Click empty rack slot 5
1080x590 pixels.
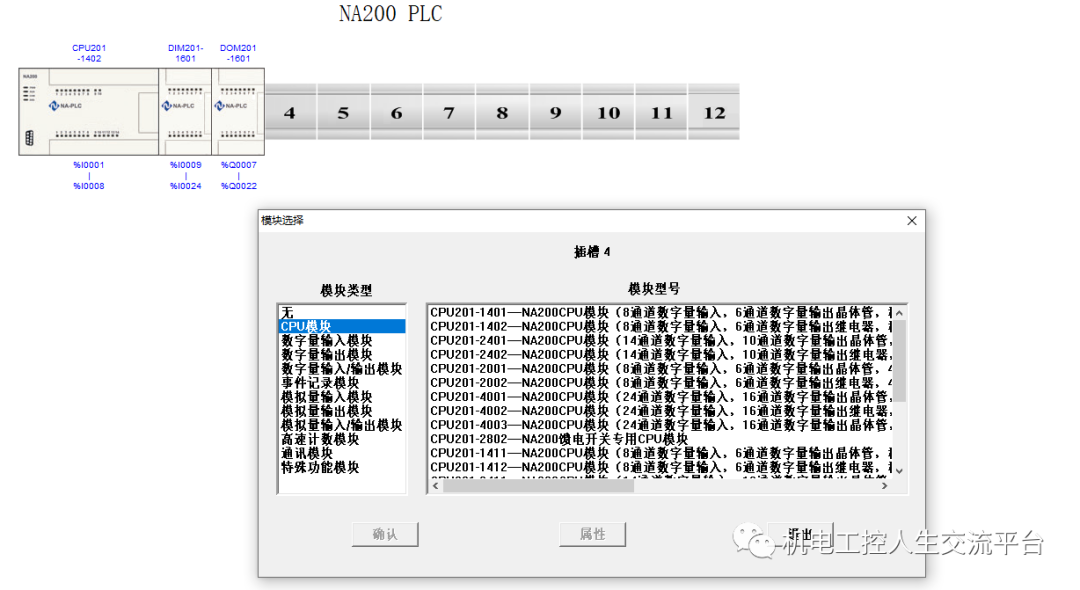(x=344, y=112)
